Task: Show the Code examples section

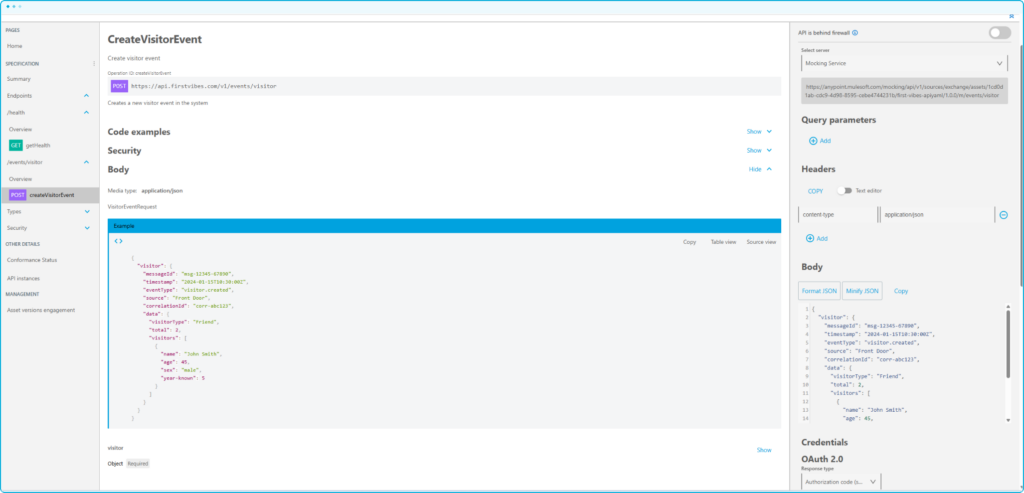Action: 759,131
